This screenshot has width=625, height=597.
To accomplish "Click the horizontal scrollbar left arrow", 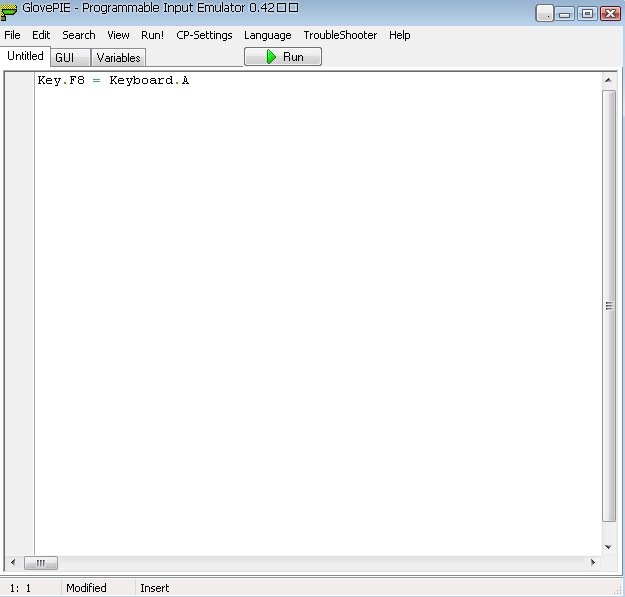I will point(13,562).
